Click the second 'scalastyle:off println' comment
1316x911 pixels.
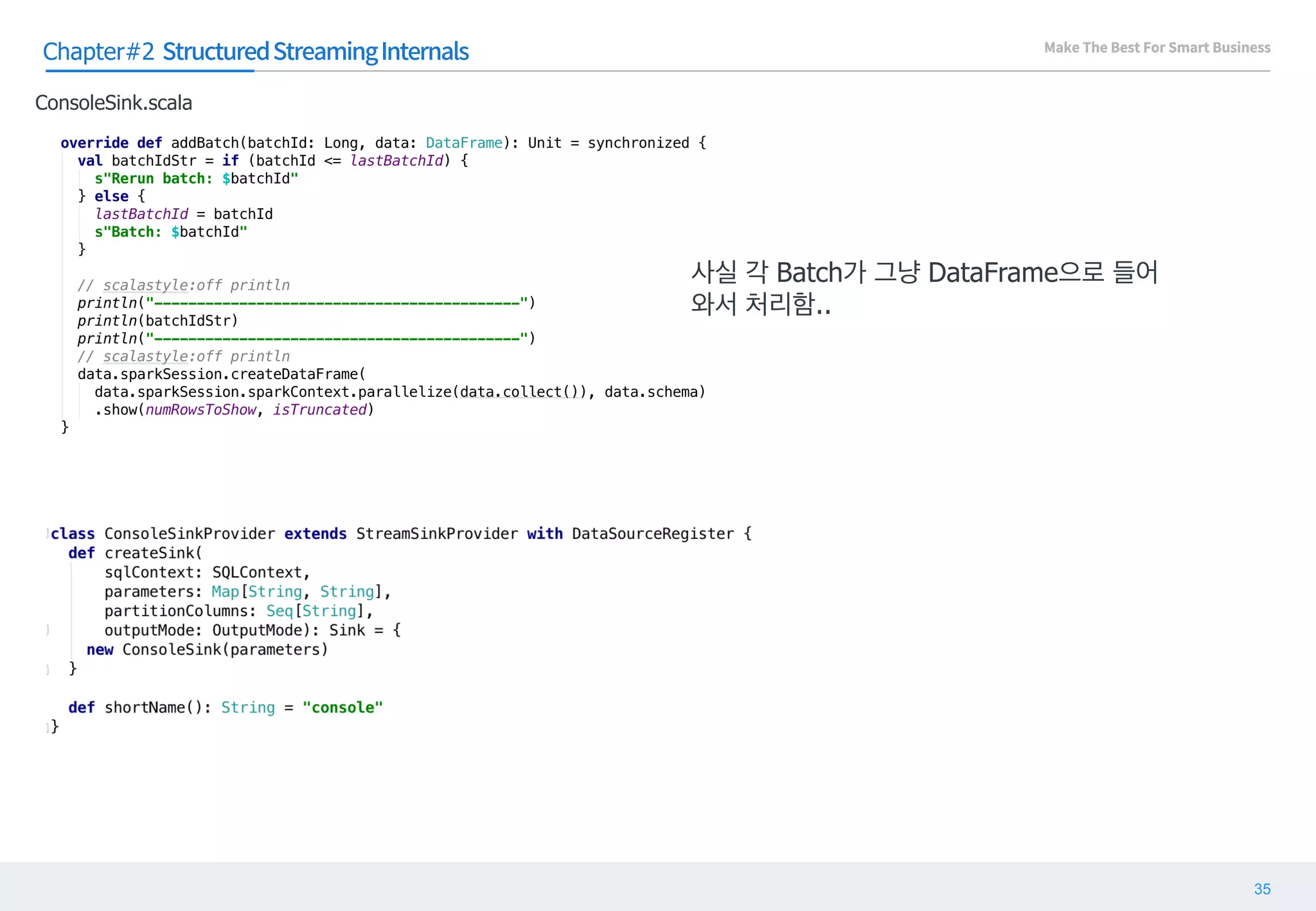184,357
